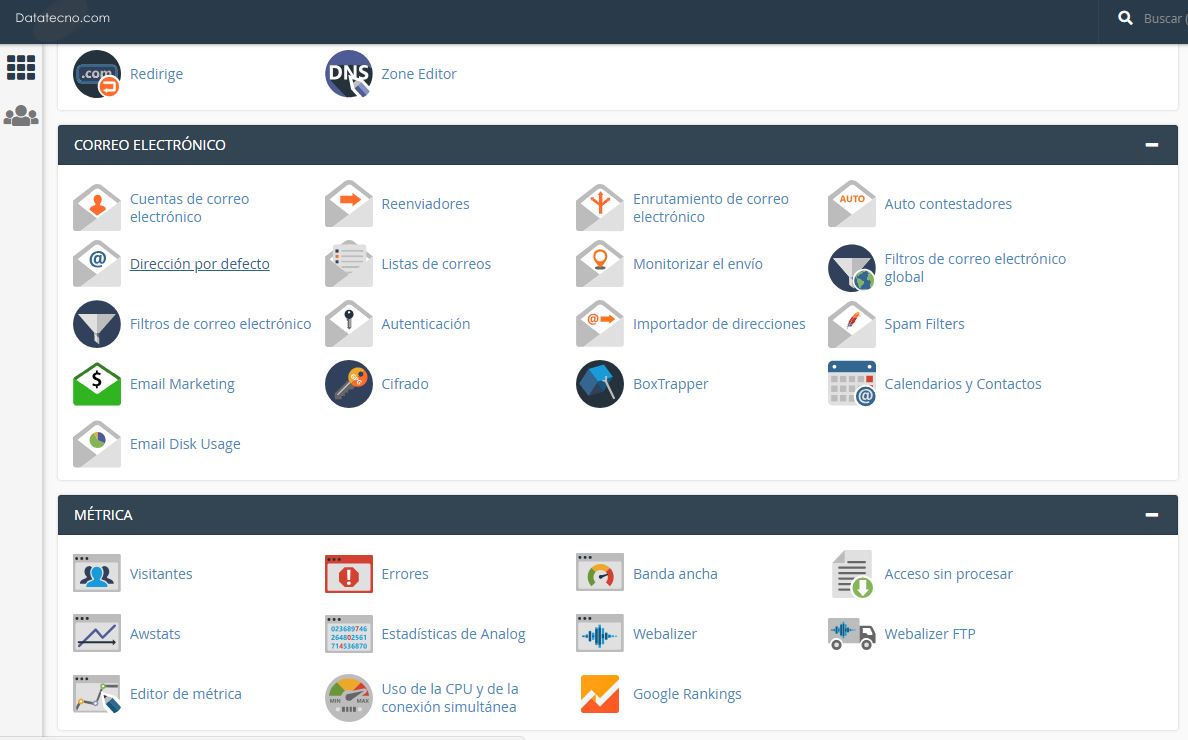Click the Buscar search field
This screenshot has height=740, width=1188.
(x=1163, y=19)
